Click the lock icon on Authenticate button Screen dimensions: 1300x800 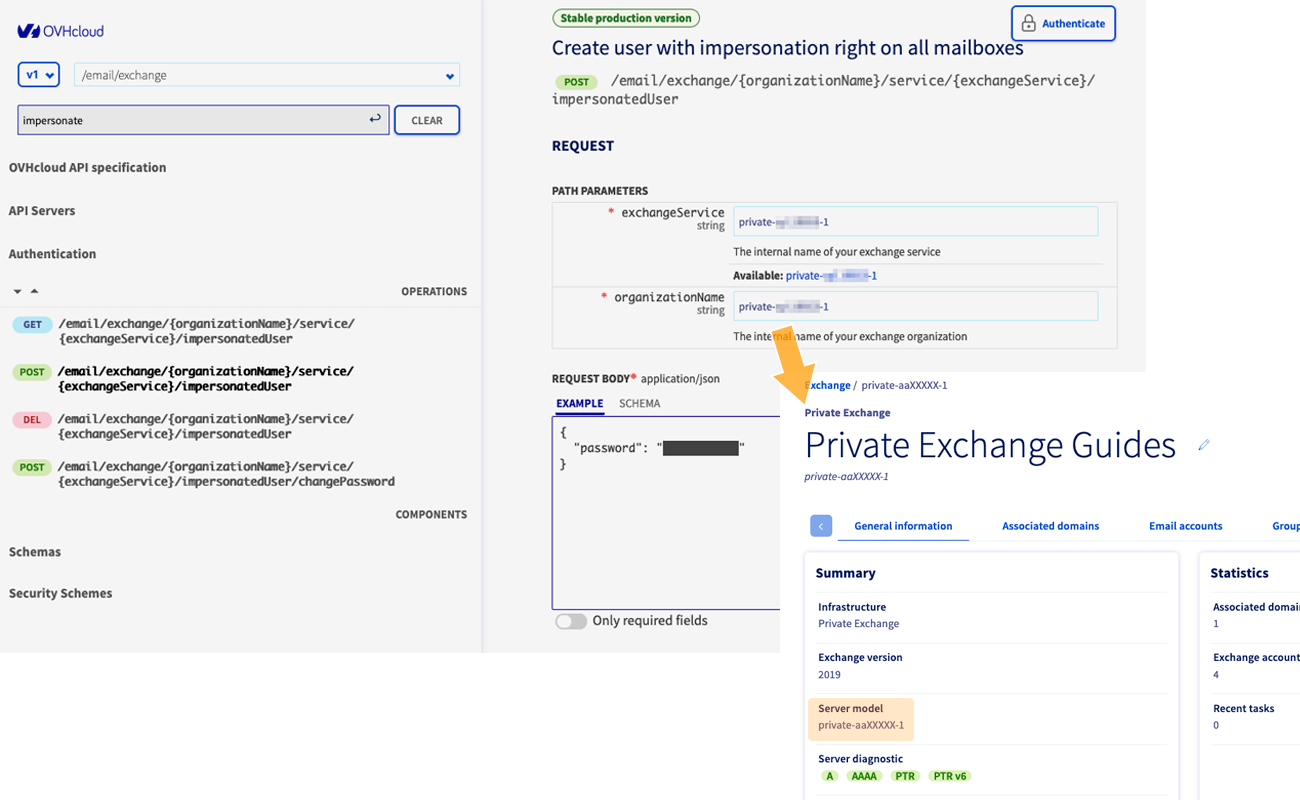pos(1029,23)
